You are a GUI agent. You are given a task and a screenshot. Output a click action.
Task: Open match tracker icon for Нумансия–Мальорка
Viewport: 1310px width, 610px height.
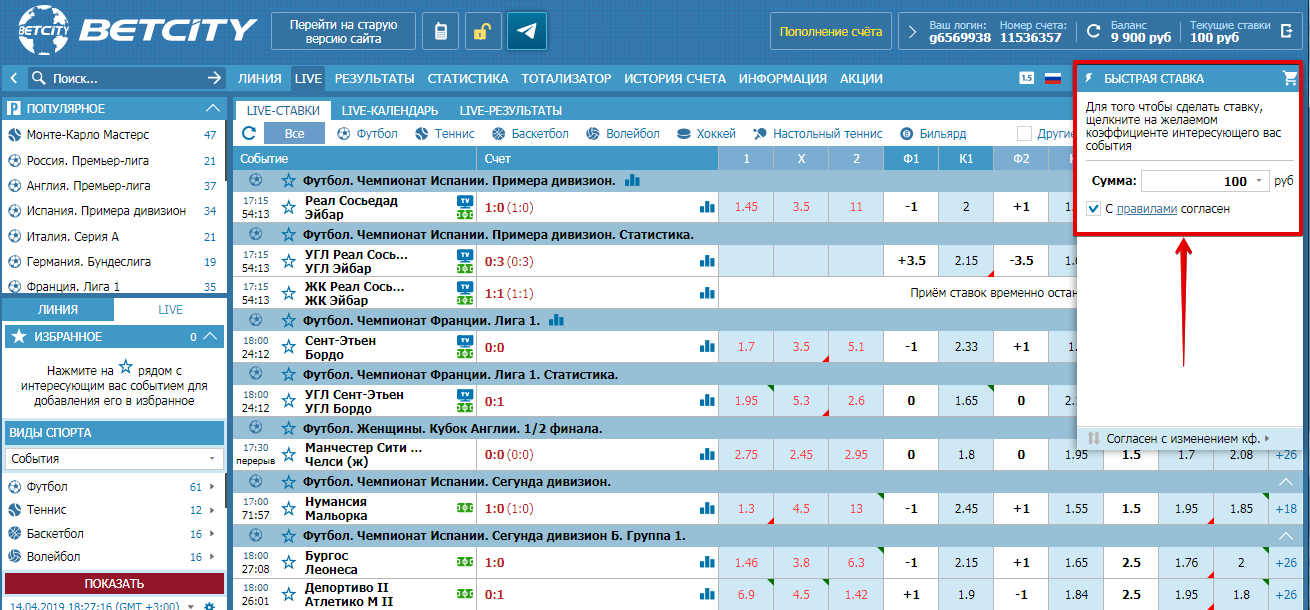pyautogui.click(x=465, y=508)
